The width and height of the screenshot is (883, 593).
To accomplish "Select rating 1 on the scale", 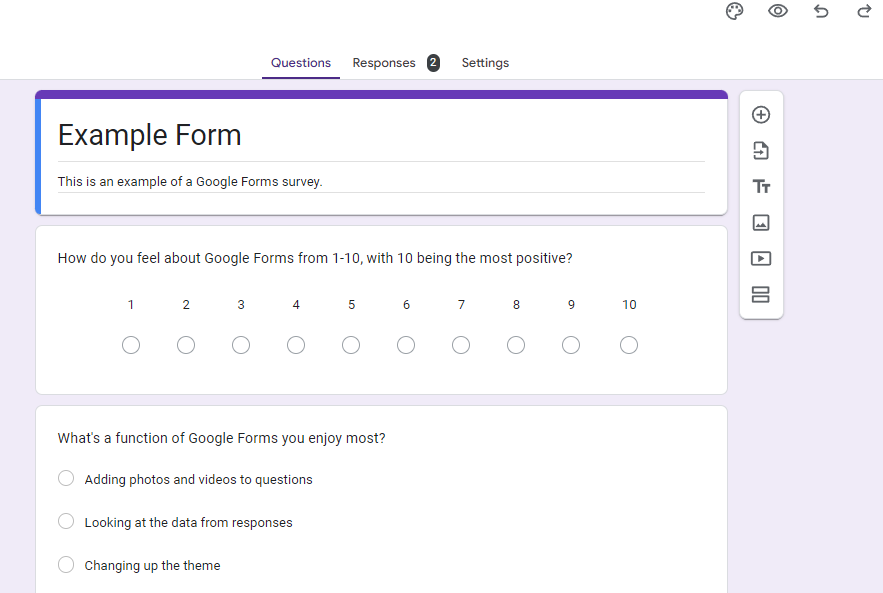I will click(x=131, y=345).
